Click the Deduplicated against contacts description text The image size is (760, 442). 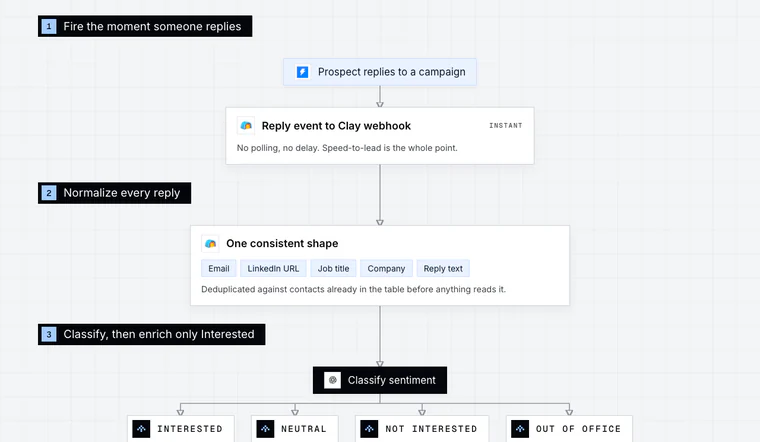pyautogui.click(x=353, y=289)
